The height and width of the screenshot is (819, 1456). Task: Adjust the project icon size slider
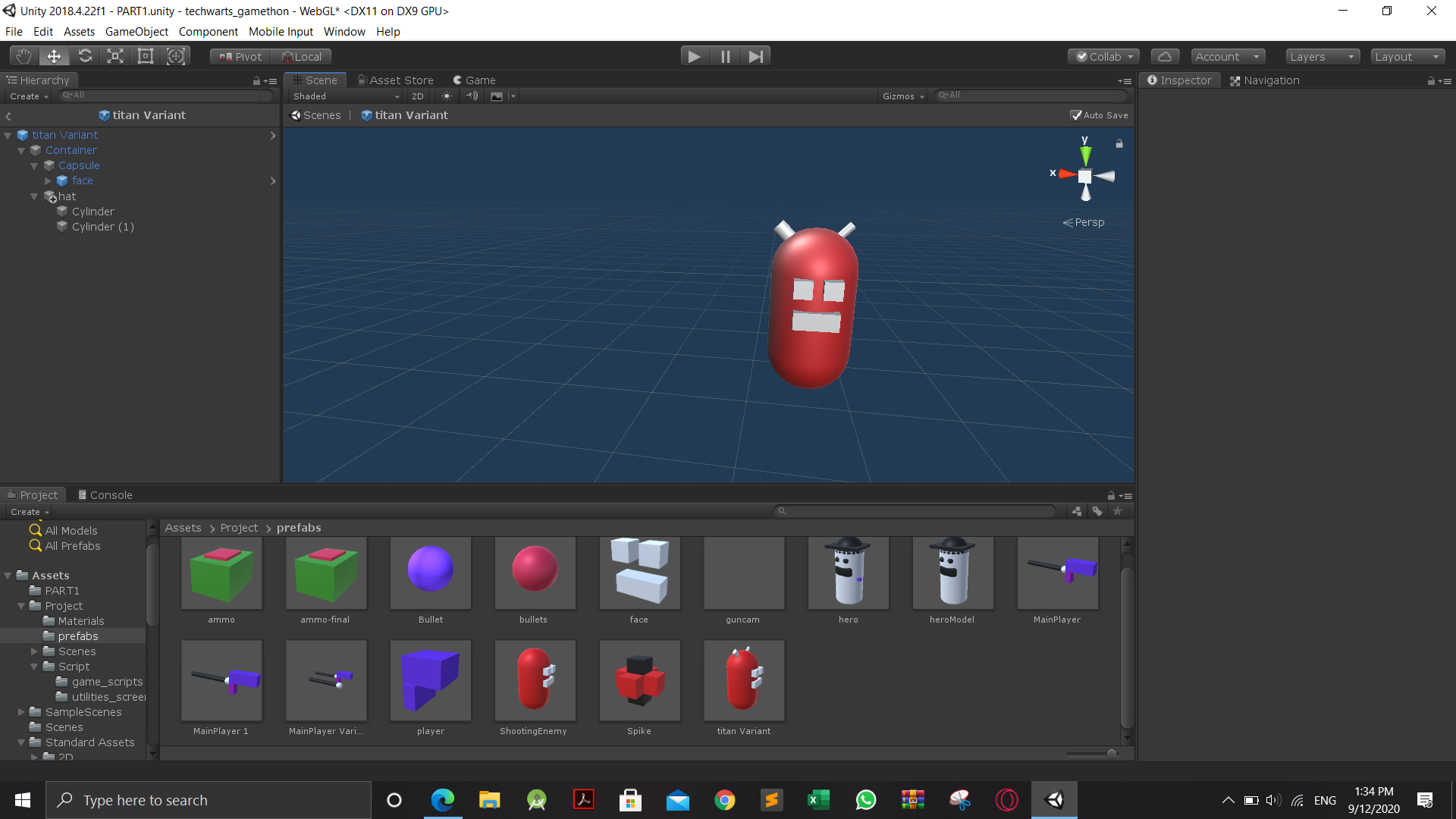(x=1110, y=753)
